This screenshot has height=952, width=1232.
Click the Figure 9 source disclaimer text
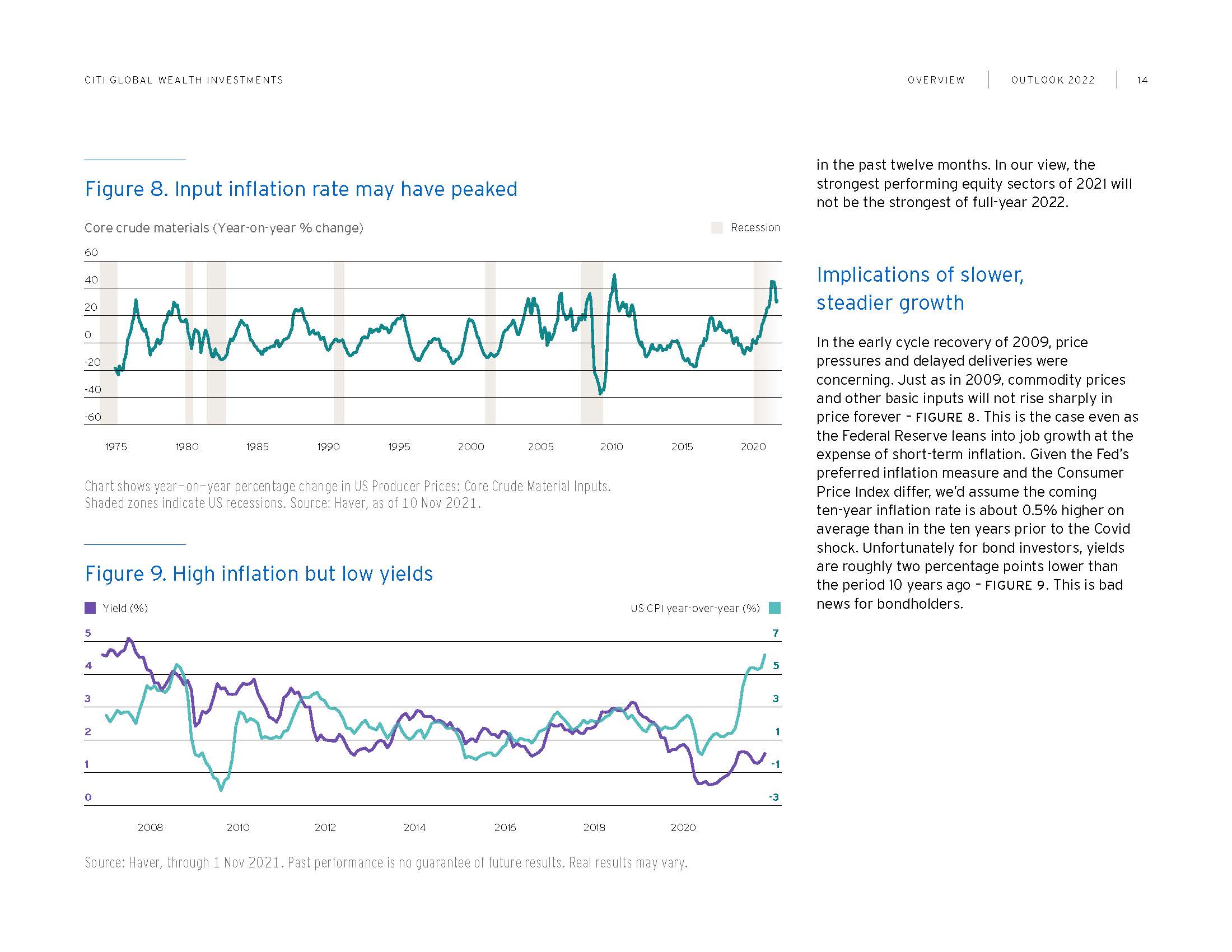click(x=386, y=862)
